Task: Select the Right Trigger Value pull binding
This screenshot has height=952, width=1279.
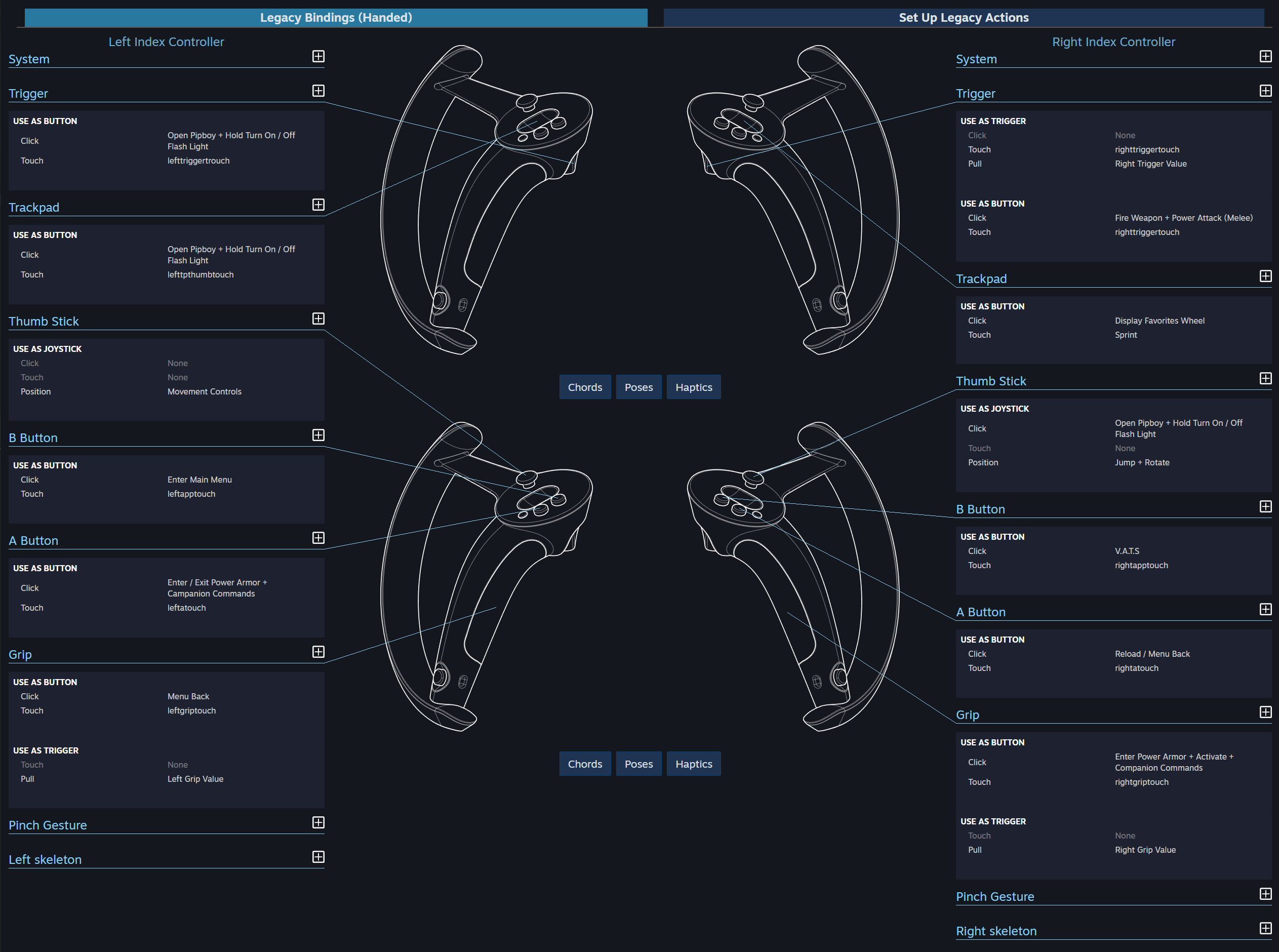Action: point(1150,164)
